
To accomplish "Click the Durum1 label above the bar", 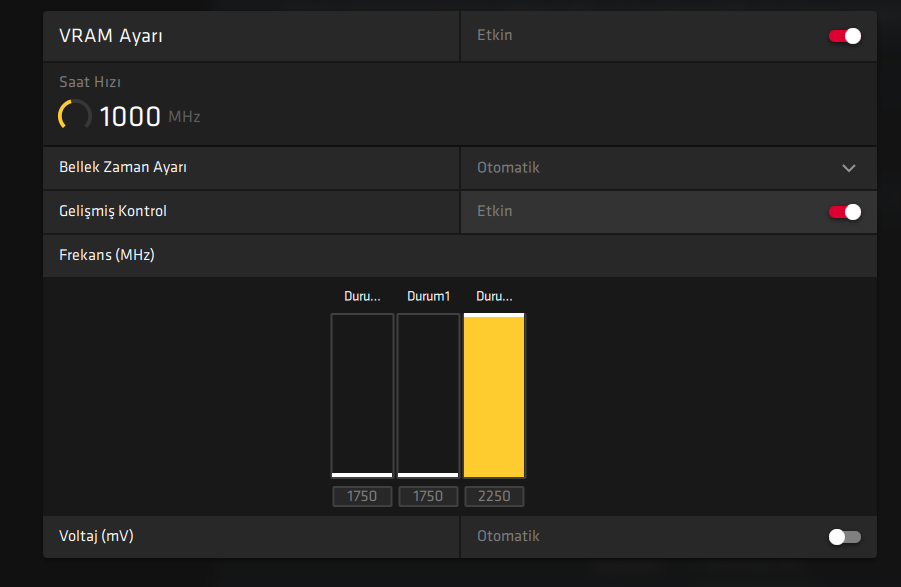I will tap(428, 297).
